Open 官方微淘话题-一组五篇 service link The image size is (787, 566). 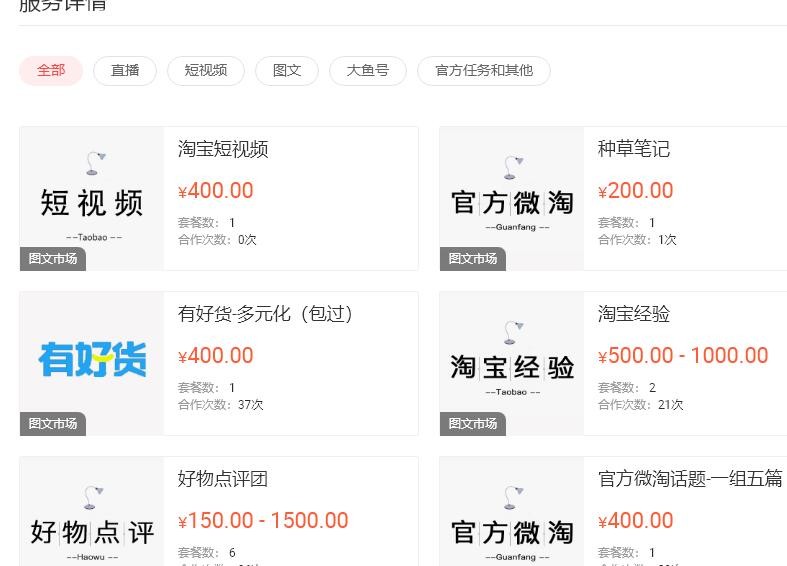[x=690, y=479]
